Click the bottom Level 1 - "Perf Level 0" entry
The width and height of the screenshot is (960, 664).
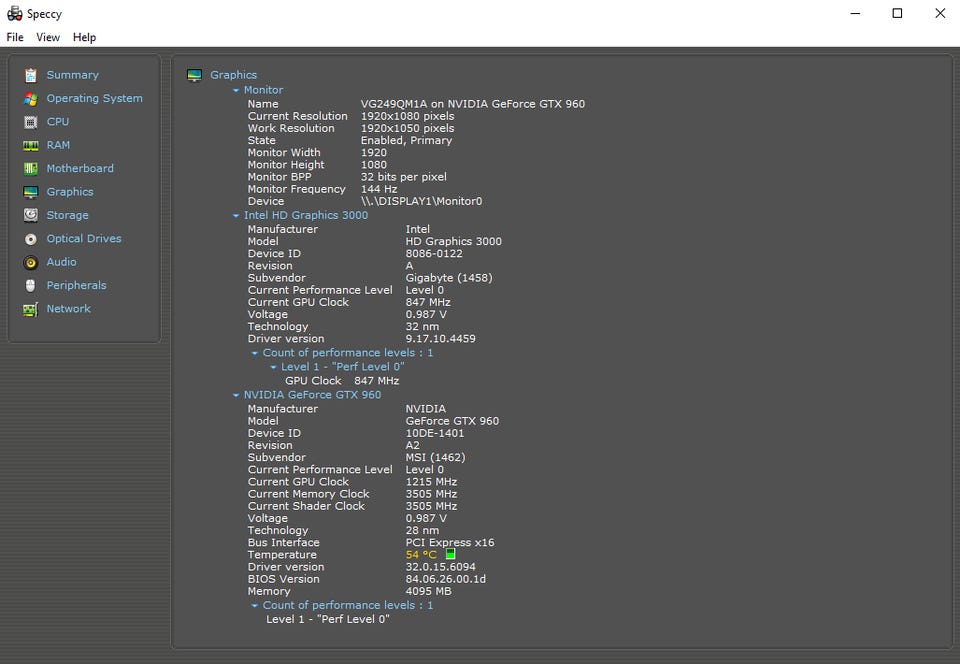328,619
